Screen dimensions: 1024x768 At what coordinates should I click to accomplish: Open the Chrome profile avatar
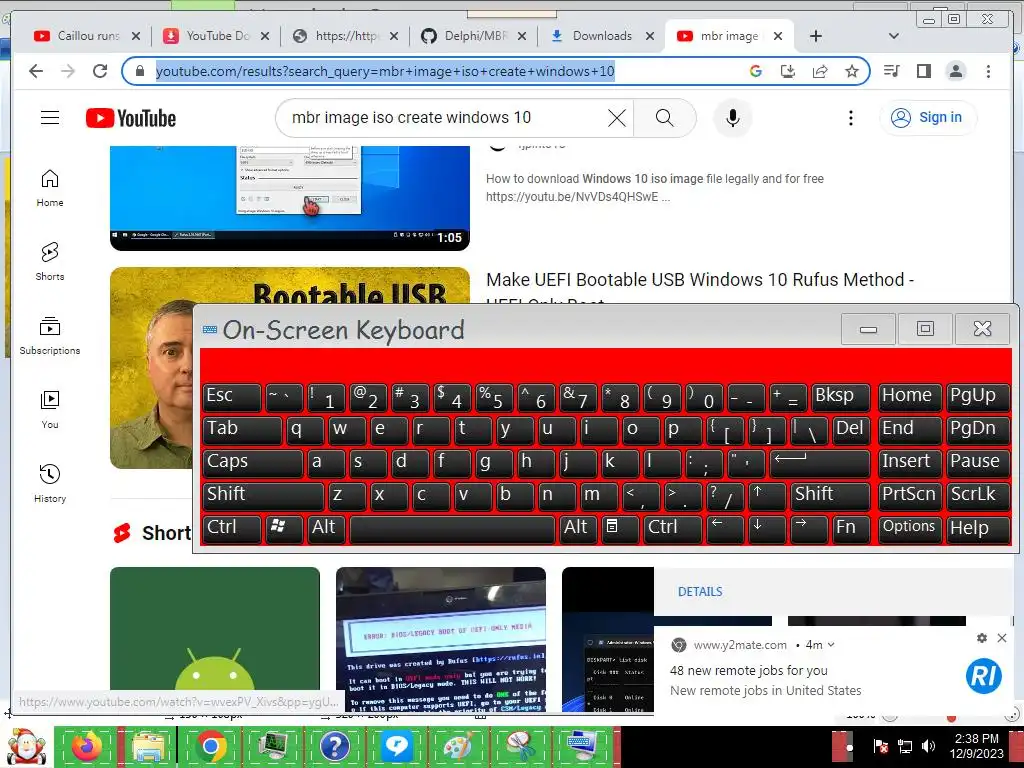[956, 71]
